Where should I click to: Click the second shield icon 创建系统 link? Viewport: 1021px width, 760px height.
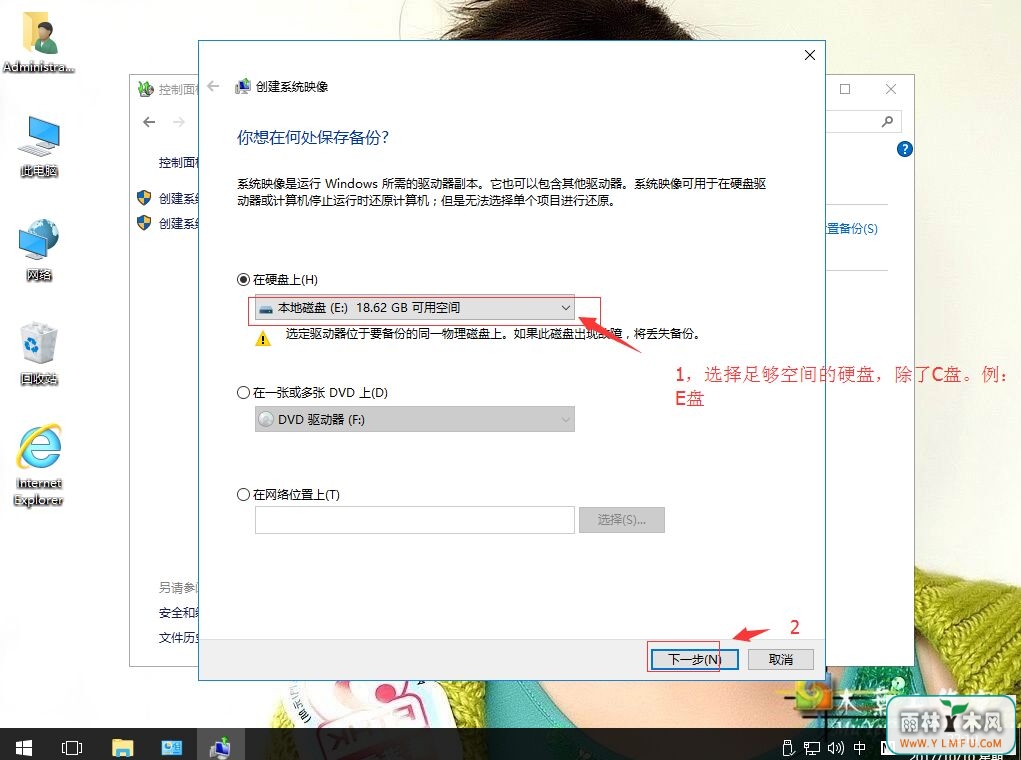[x=144, y=223]
